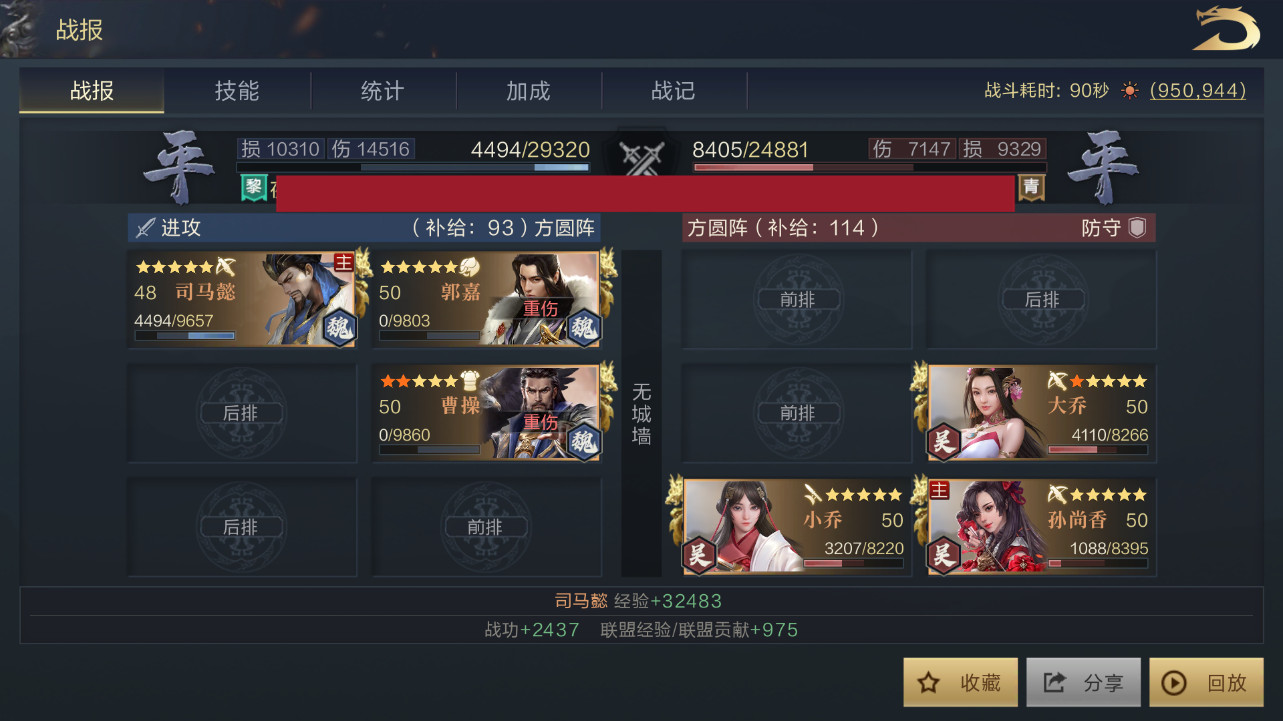This screenshot has height=721, width=1283.
Task: Click the golden dragon back icon
Action: coord(1226,29)
